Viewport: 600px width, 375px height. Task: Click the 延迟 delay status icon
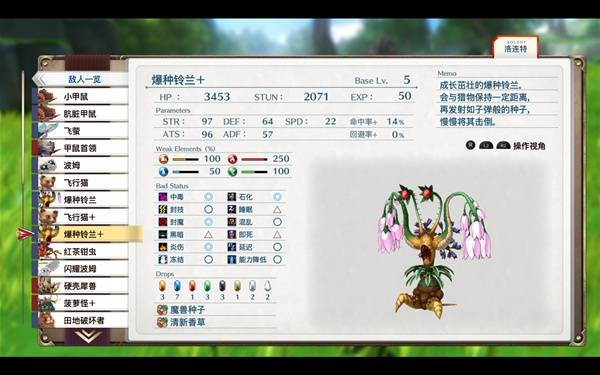point(232,247)
